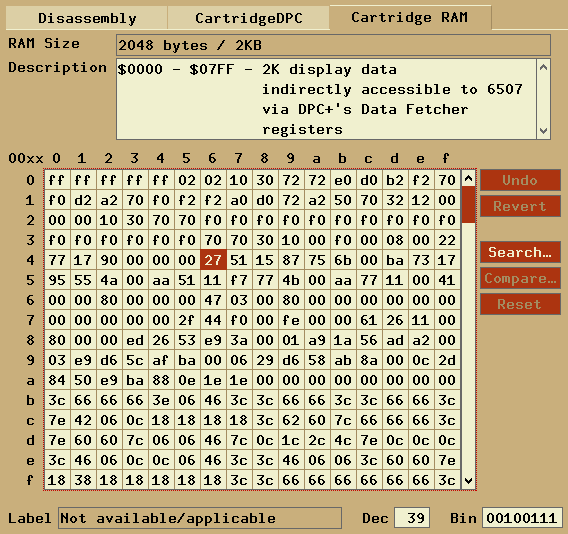The width and height of the screenshot is (568, 534).
Task: Click description box scroll up arrow
Action: click(x=543, y=67)
